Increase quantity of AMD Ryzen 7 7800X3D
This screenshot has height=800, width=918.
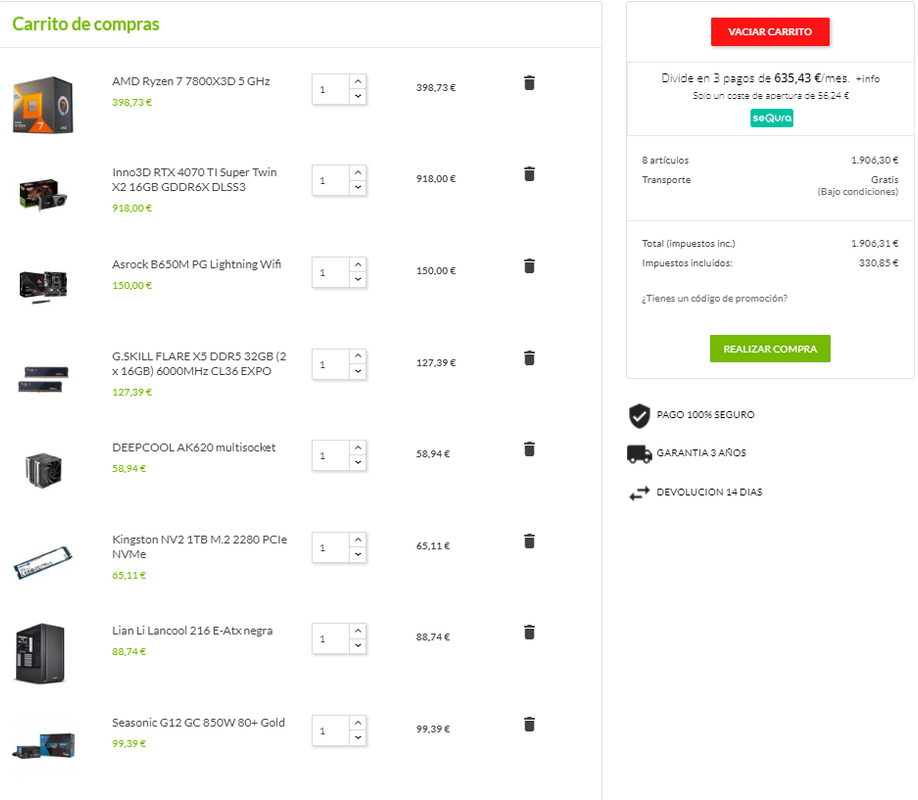click(358, 81)
